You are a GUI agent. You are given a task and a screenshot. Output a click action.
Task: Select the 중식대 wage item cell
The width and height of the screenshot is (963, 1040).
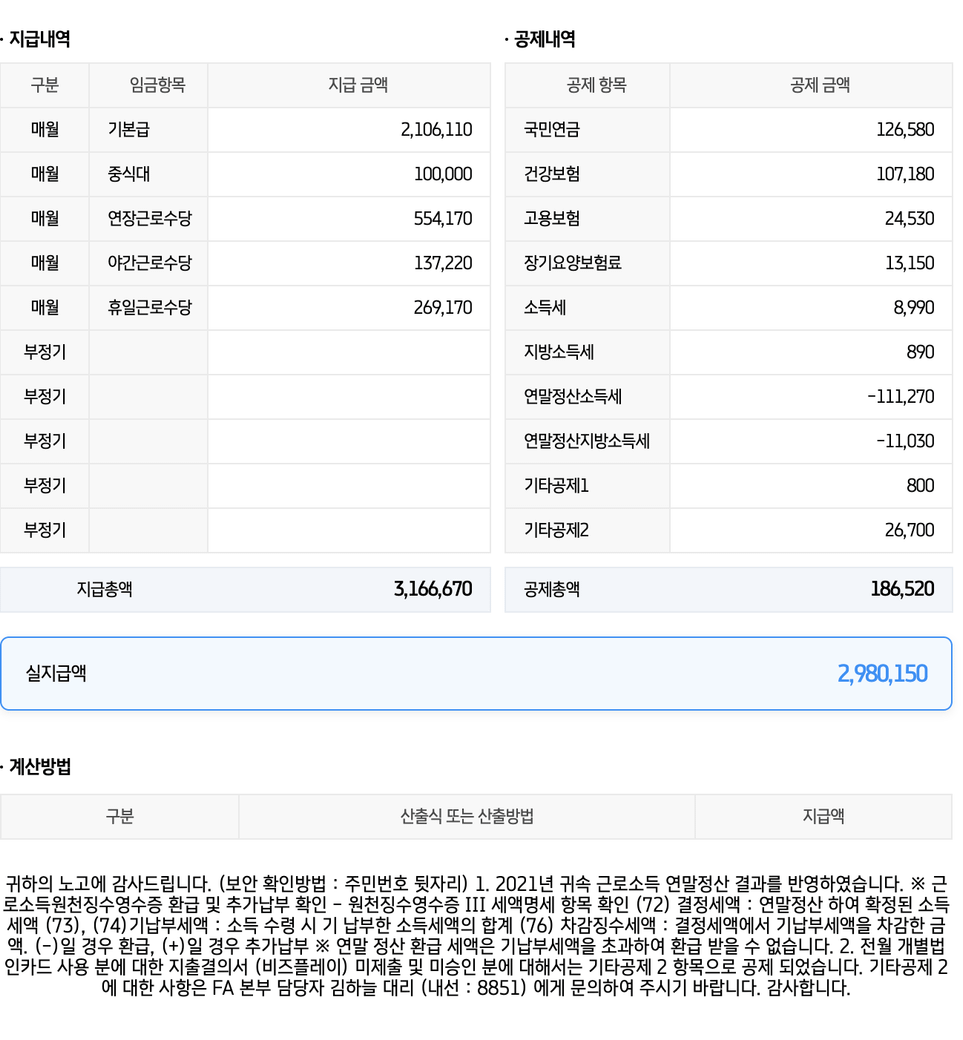[x=129, y=174]
